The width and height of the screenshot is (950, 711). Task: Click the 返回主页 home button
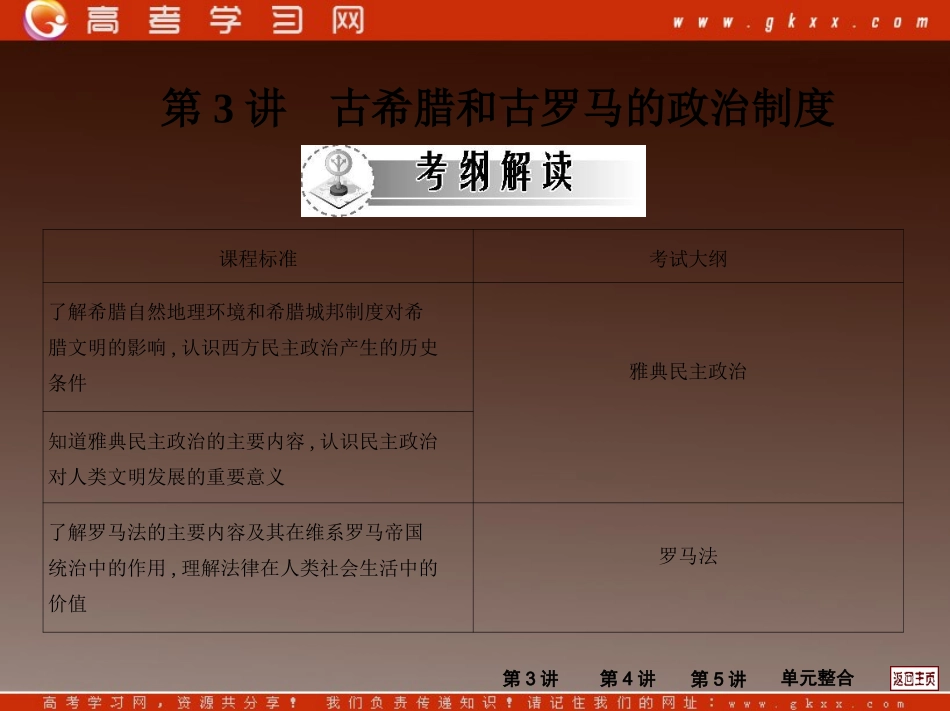pos(914,678)
